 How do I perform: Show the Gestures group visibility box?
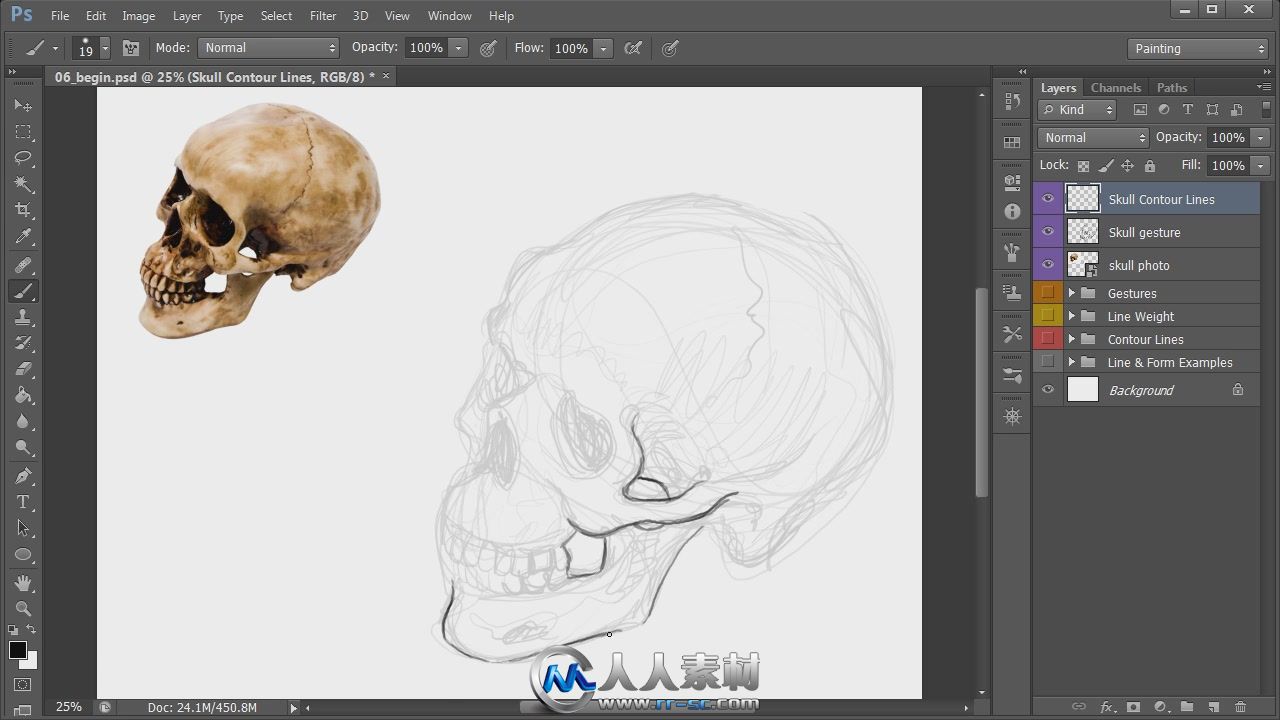tap(1048, 293)
